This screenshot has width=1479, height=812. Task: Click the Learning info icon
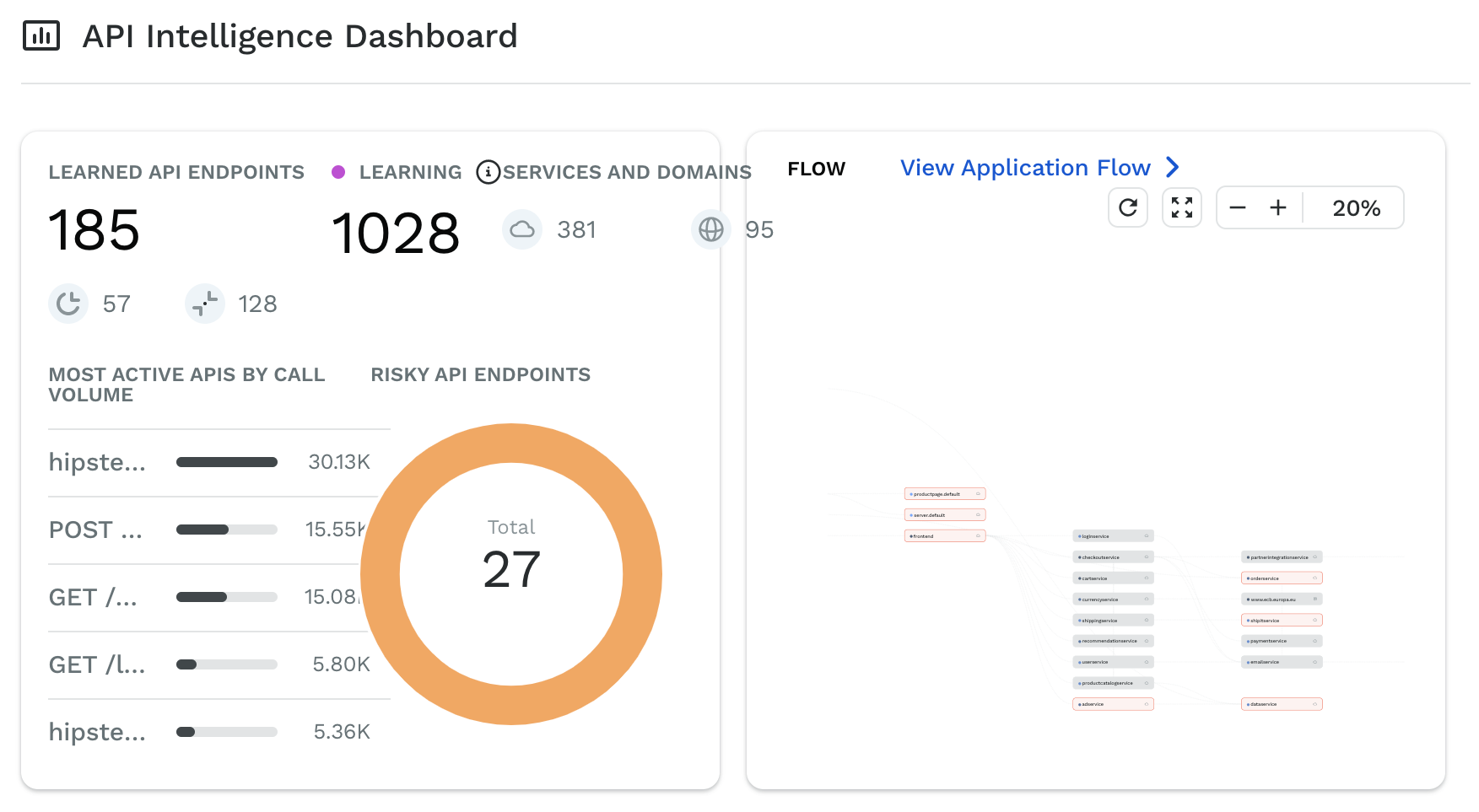[x=488, y=172]
